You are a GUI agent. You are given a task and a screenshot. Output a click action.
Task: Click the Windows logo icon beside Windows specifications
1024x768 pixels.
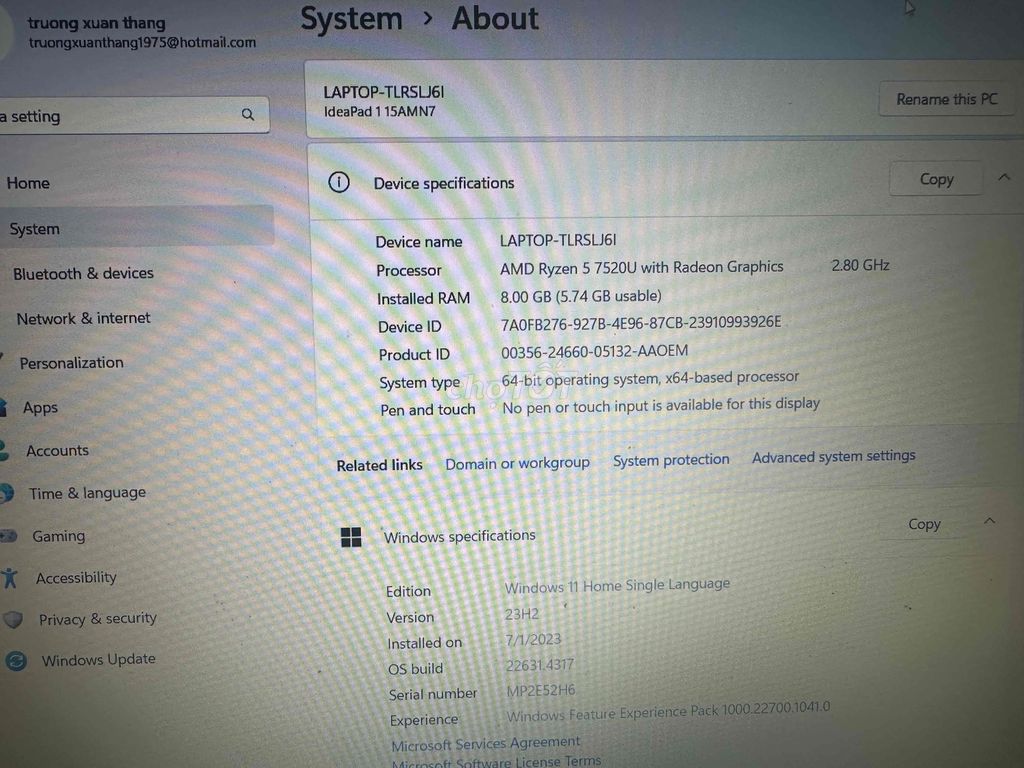351,537
